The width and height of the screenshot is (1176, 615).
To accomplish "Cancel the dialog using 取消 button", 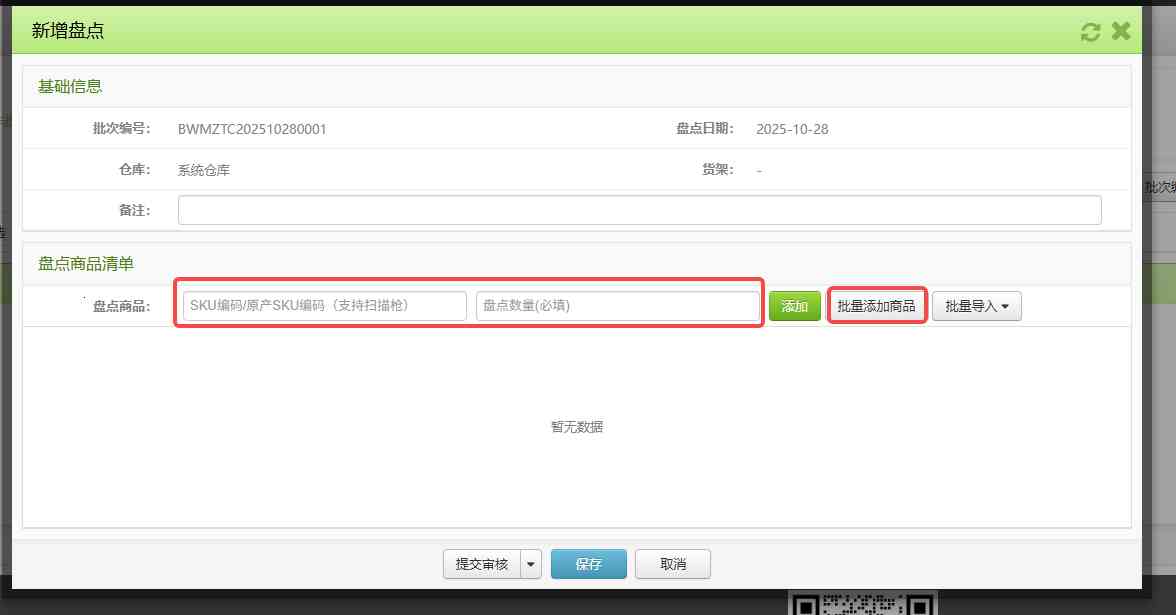I will click(673, 564).
